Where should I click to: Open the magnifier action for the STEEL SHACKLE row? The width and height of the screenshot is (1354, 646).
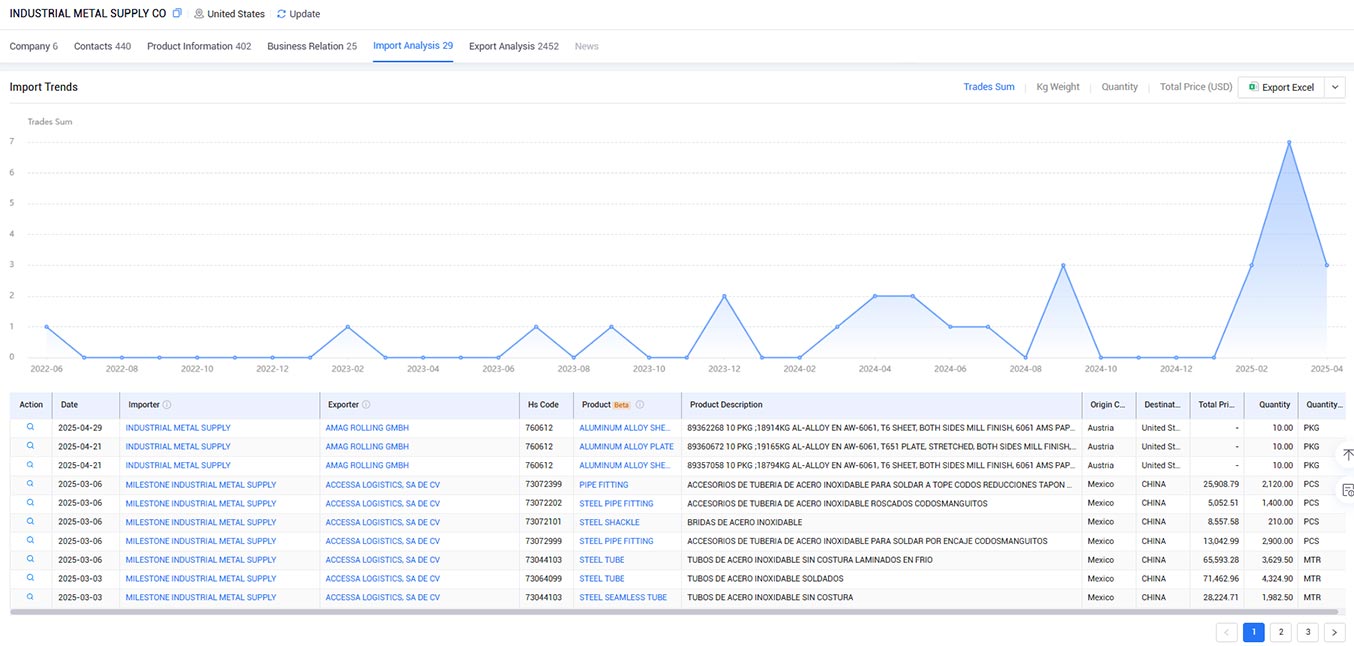(x=31, y=521)
